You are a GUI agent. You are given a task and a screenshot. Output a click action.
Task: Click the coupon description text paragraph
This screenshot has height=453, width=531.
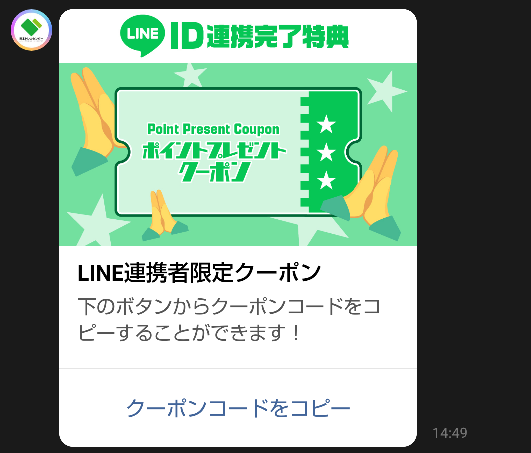point(229,320)
